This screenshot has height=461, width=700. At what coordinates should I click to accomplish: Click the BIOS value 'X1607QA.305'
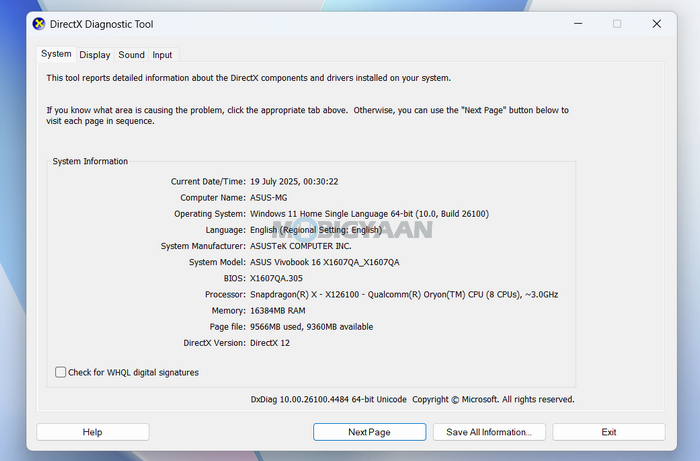click(276, 278)
